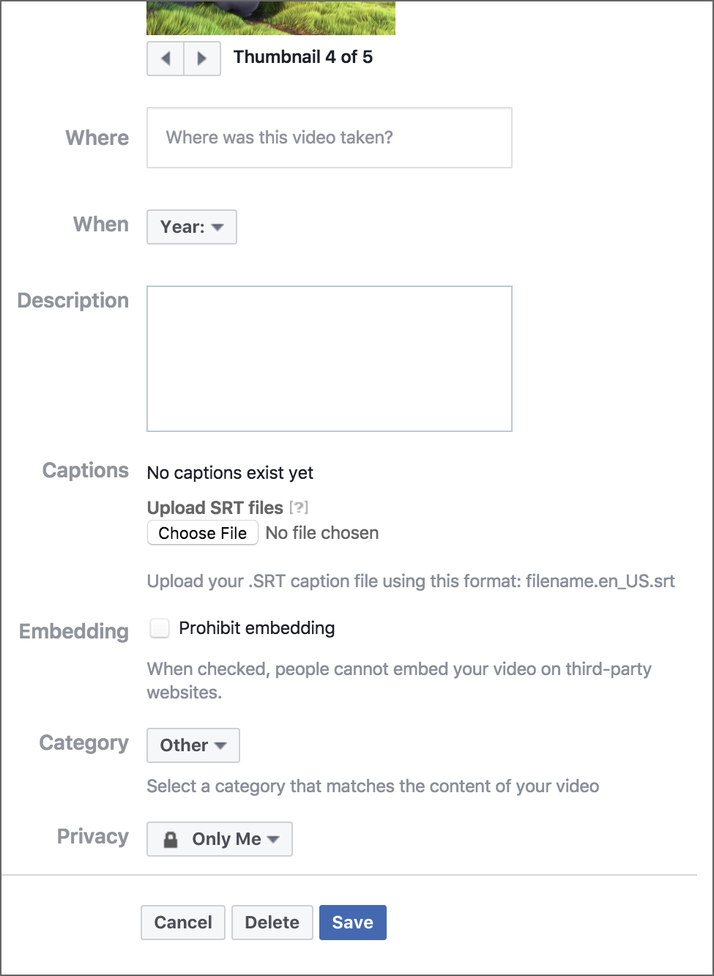Viewport: 714px width, 976px height.
Task: Show the previous video thumbnail
Action: tap(165, 59)
